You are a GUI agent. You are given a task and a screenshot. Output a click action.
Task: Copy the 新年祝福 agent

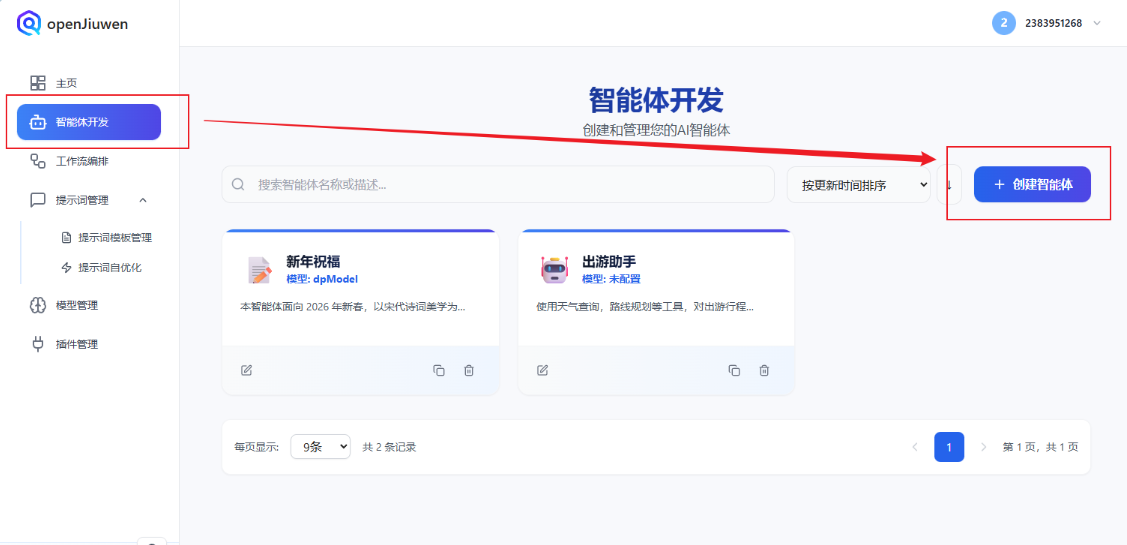pos(438,370)
